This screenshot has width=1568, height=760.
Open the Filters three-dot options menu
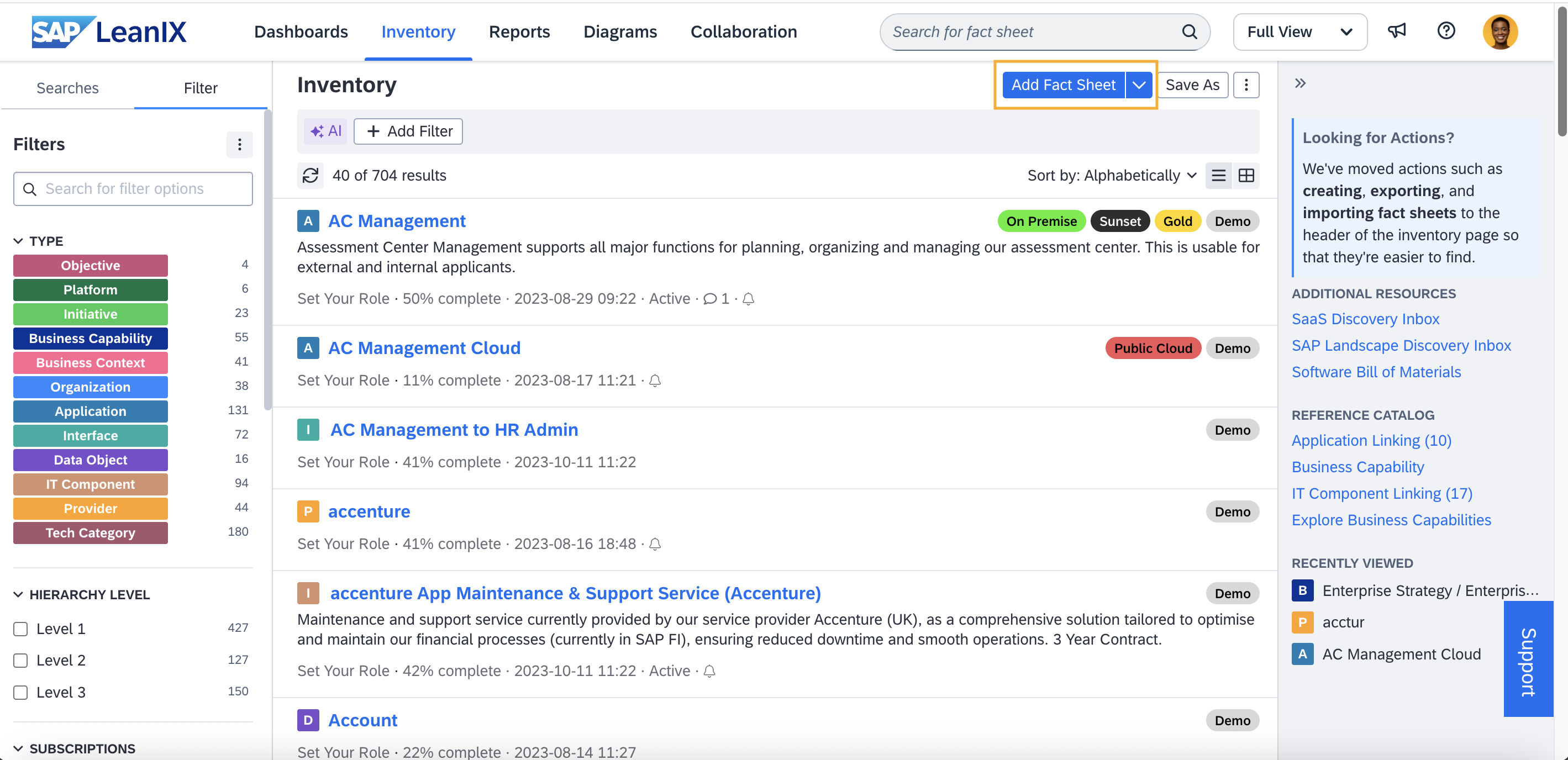coord(239,144)
